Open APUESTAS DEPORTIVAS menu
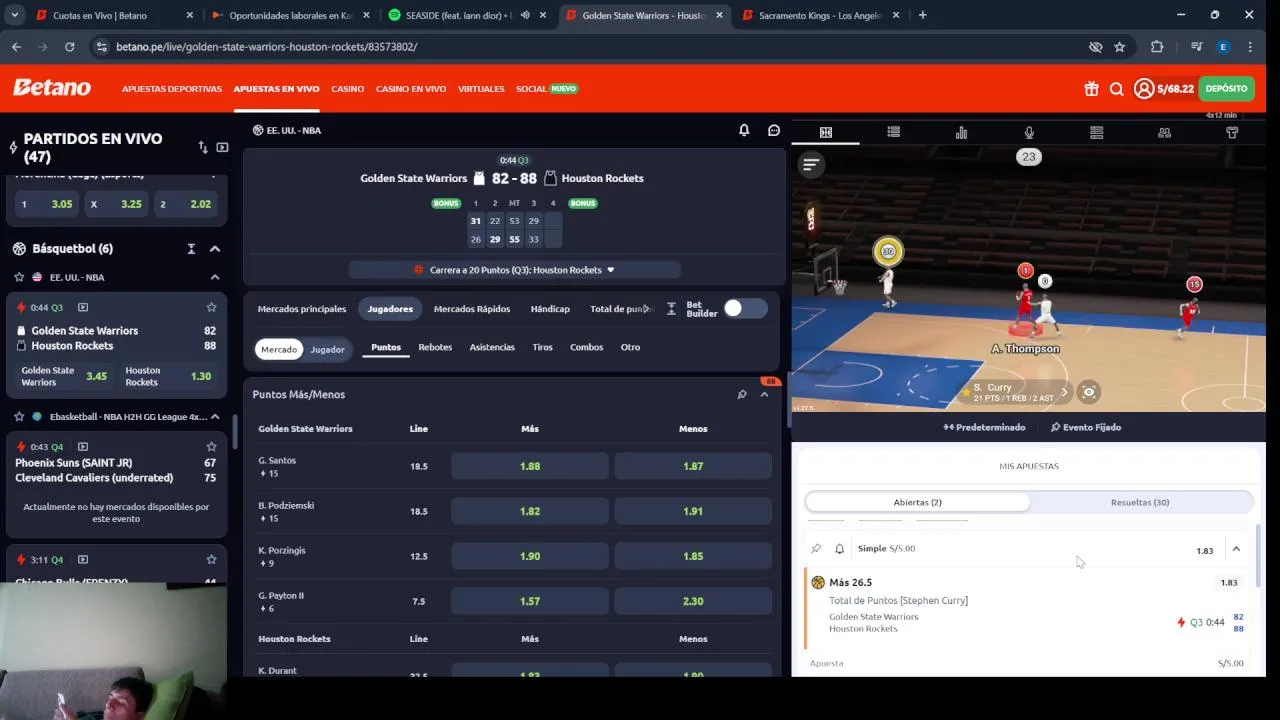1280x720 pixels. coord(172,89)
